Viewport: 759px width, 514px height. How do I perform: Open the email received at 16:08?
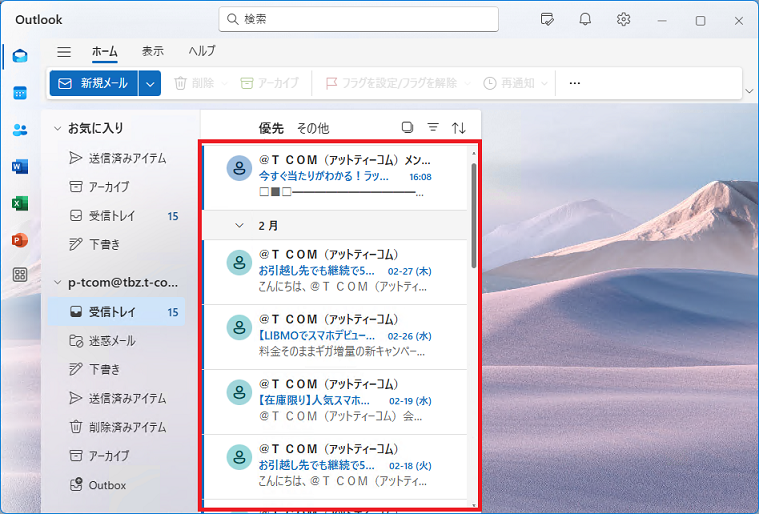click(335, 177)
